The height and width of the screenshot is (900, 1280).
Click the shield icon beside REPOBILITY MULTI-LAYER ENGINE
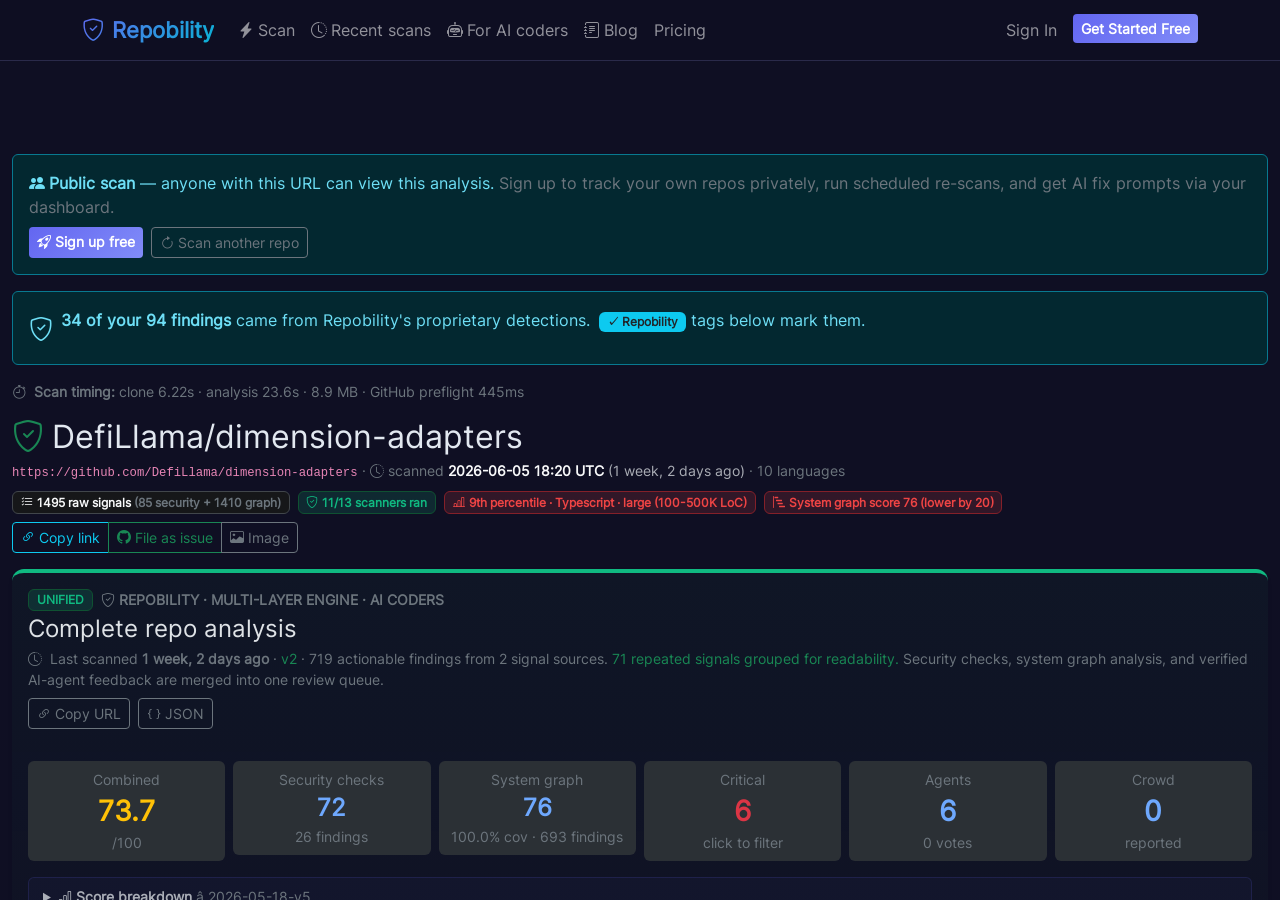coord(108,600)
